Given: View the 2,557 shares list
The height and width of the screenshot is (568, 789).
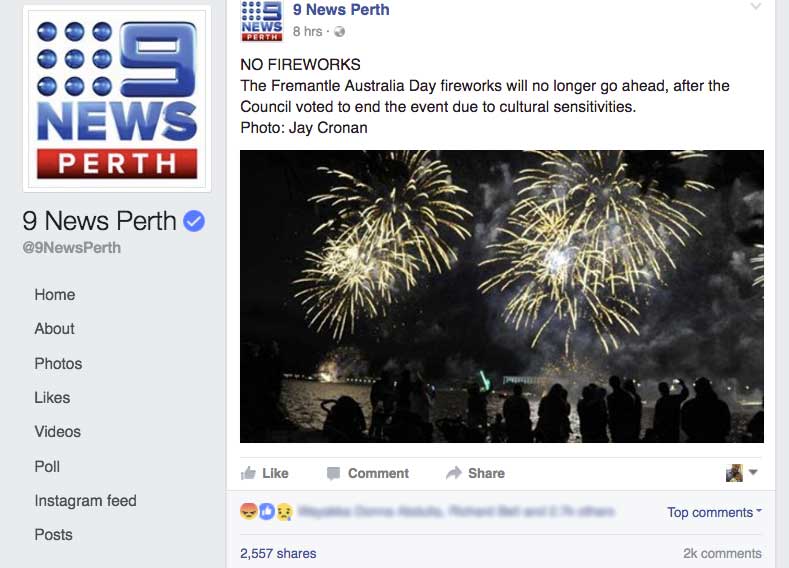Looking at the screenshot, I should tap(278, 553).
